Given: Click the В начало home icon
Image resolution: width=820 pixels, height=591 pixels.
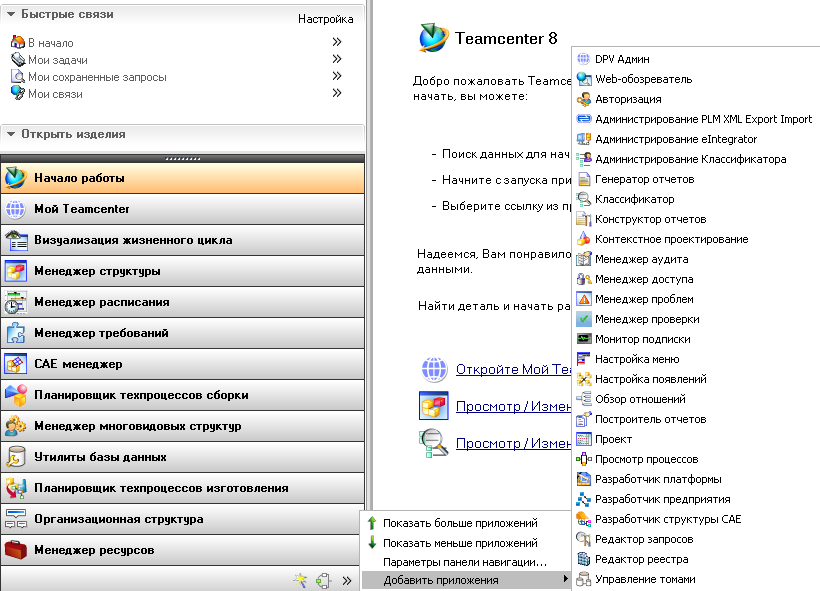Looking at the screenshot, I should [18, 42].
